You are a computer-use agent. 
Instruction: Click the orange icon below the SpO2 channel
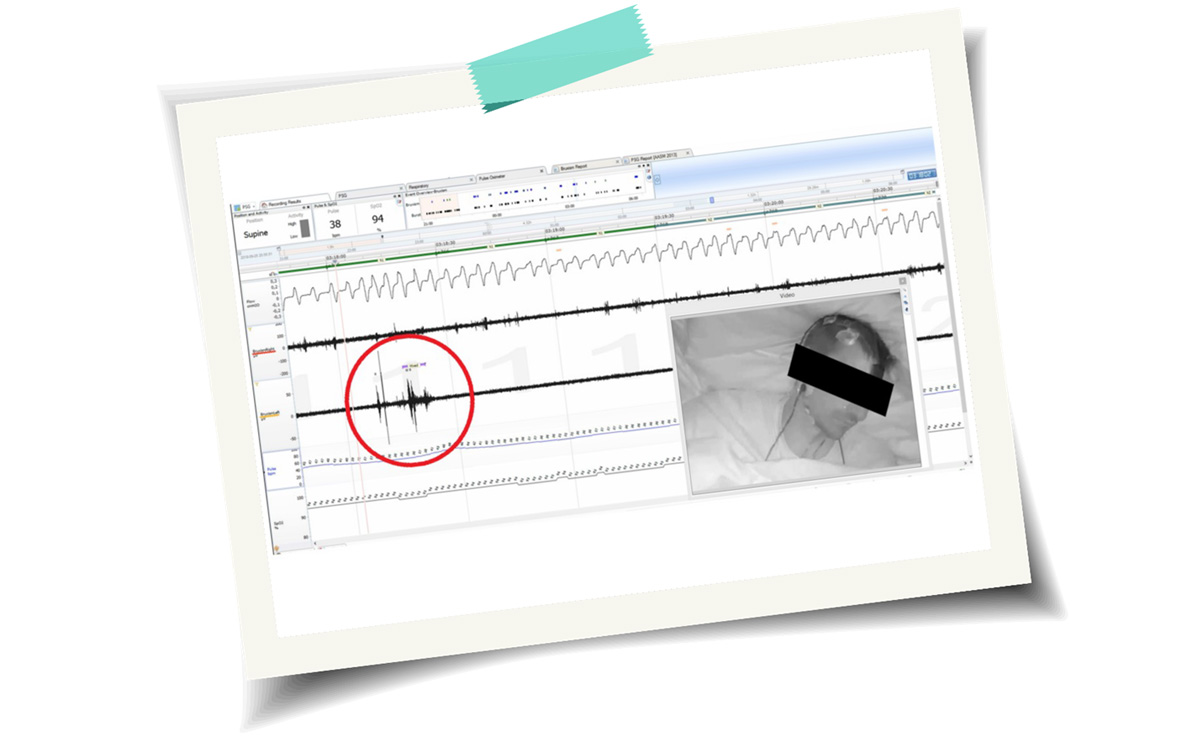pyautogui.click(x=276, y=547)
